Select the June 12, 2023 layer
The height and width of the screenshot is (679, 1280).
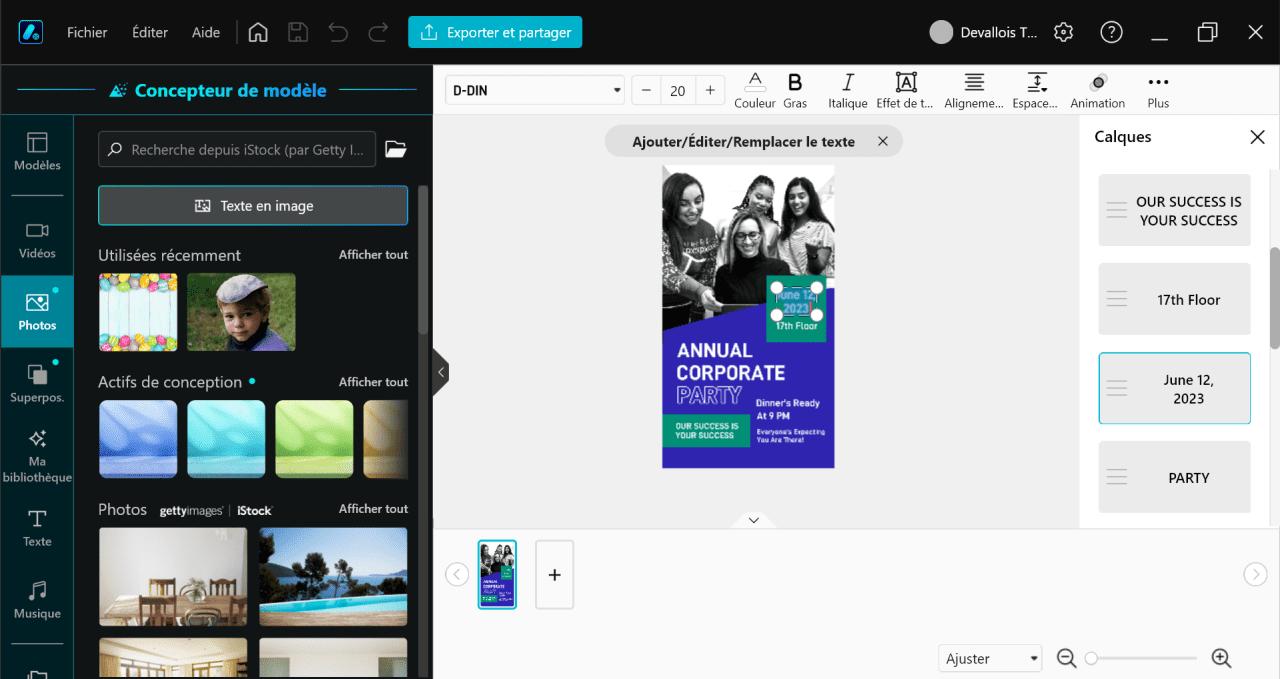tap(1174, 388)
